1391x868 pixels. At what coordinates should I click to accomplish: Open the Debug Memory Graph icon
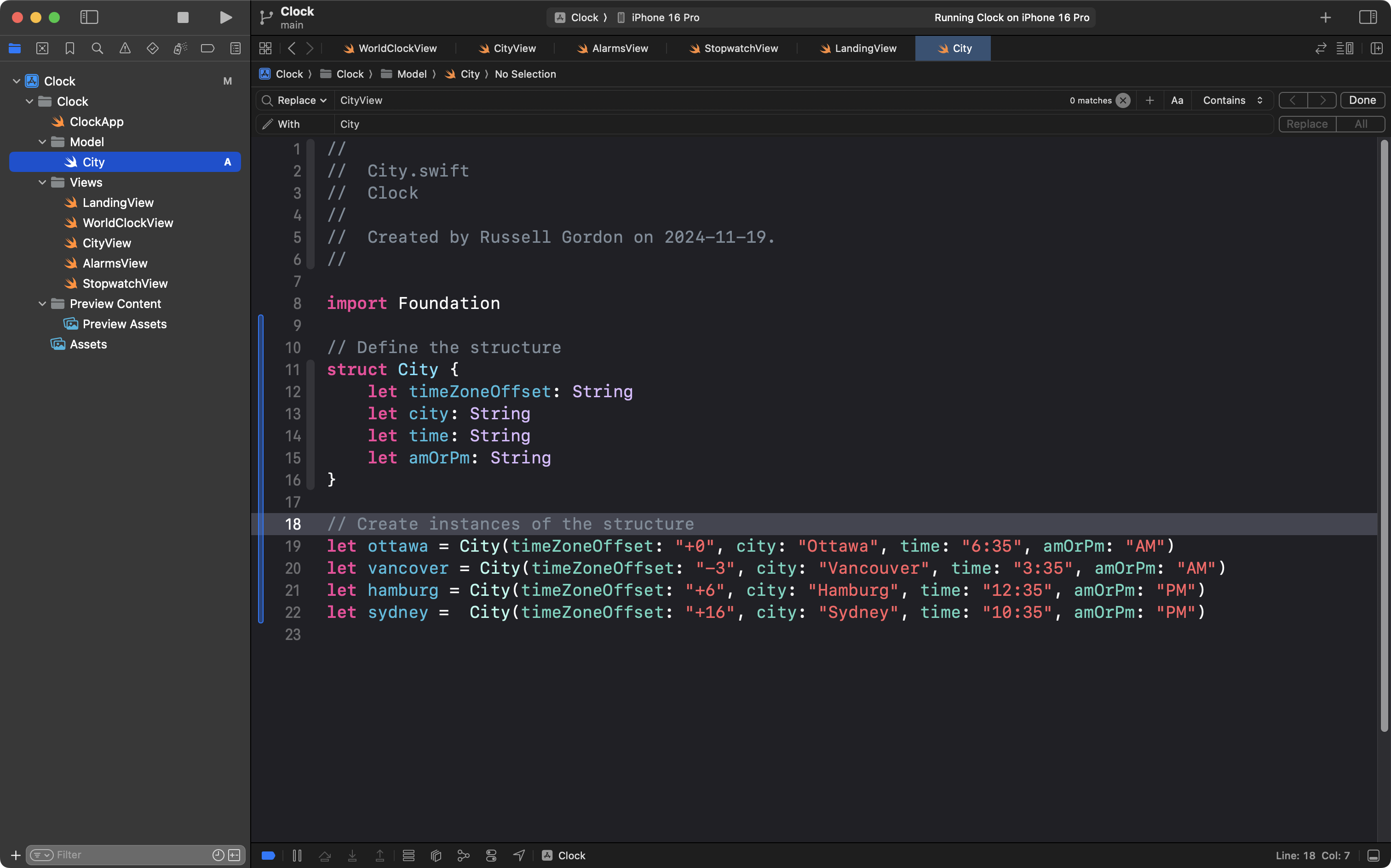coord(464,856)
